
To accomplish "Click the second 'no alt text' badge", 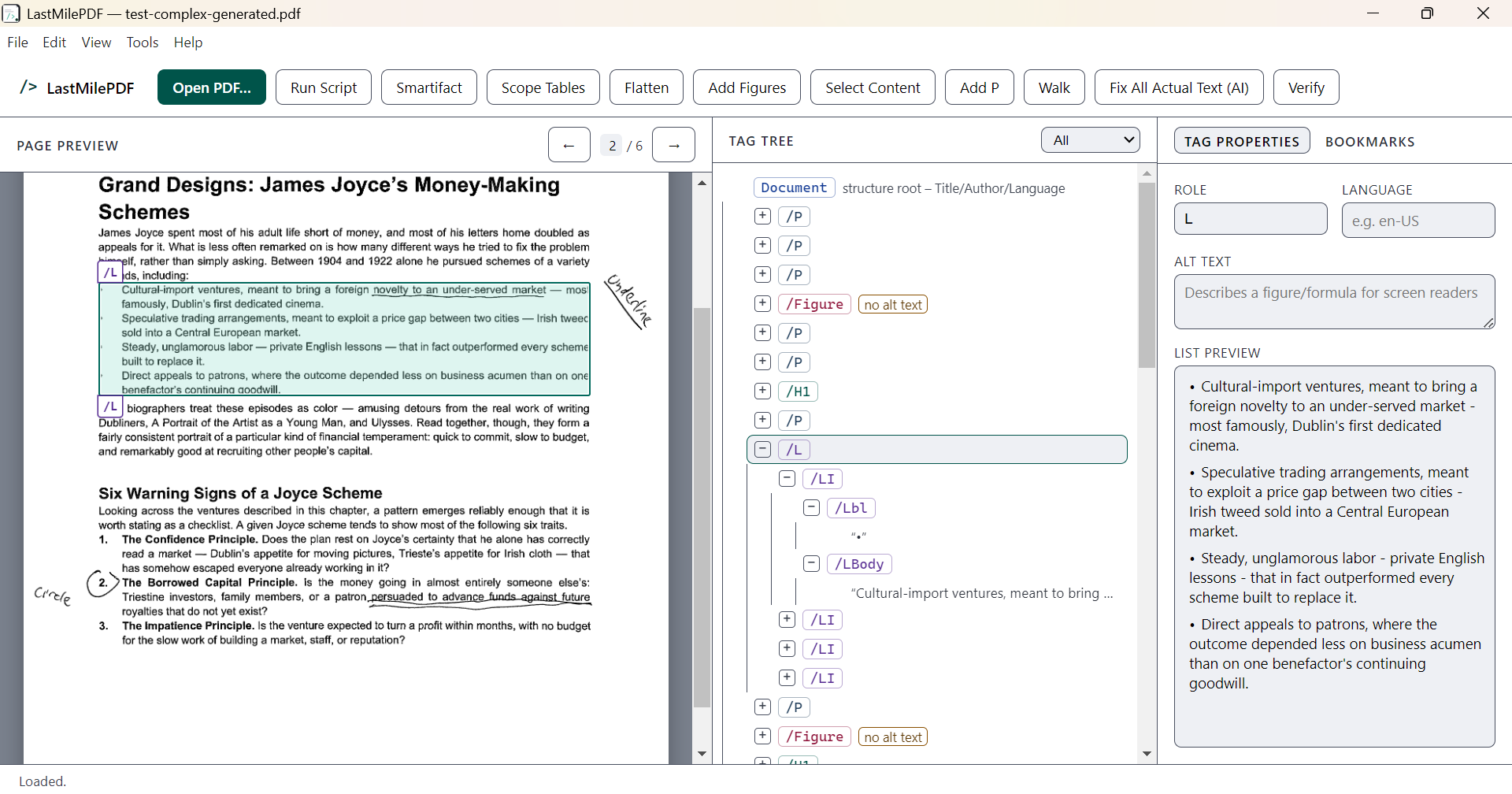I will tap(893, 737).
